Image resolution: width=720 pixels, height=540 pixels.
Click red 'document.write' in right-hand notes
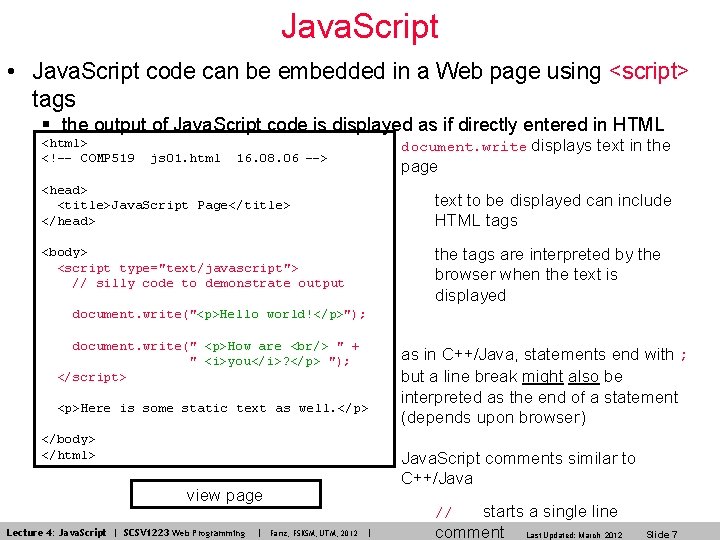(x=464, y=147)
